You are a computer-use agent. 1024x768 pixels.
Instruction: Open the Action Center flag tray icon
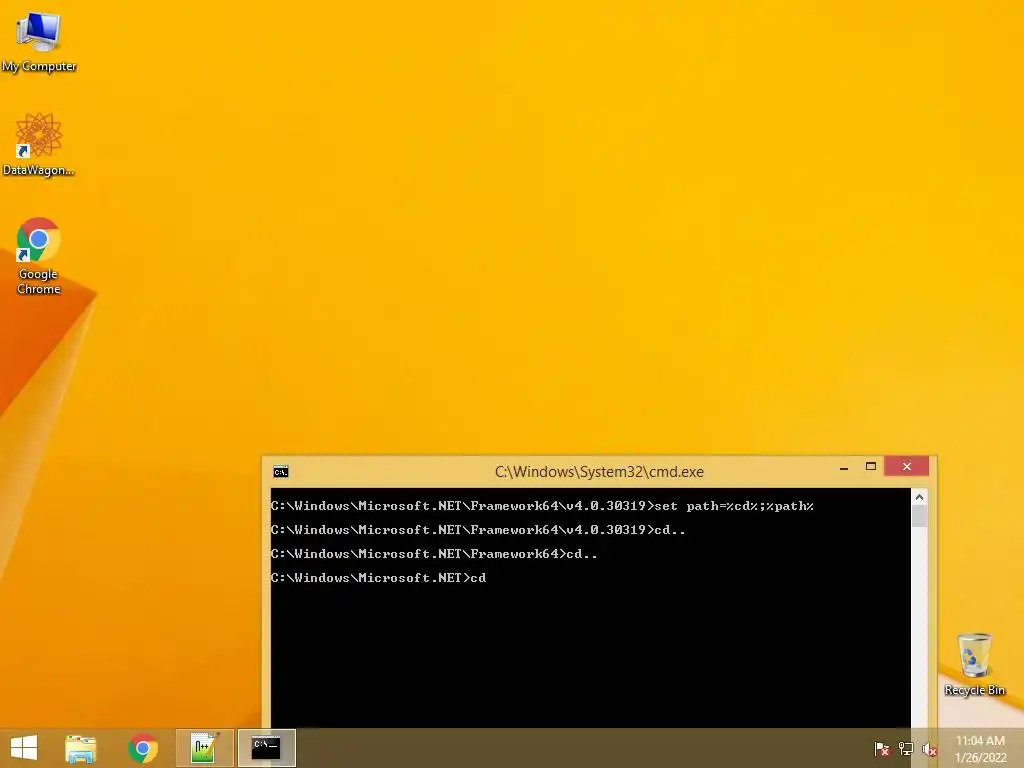coord(881,748)
